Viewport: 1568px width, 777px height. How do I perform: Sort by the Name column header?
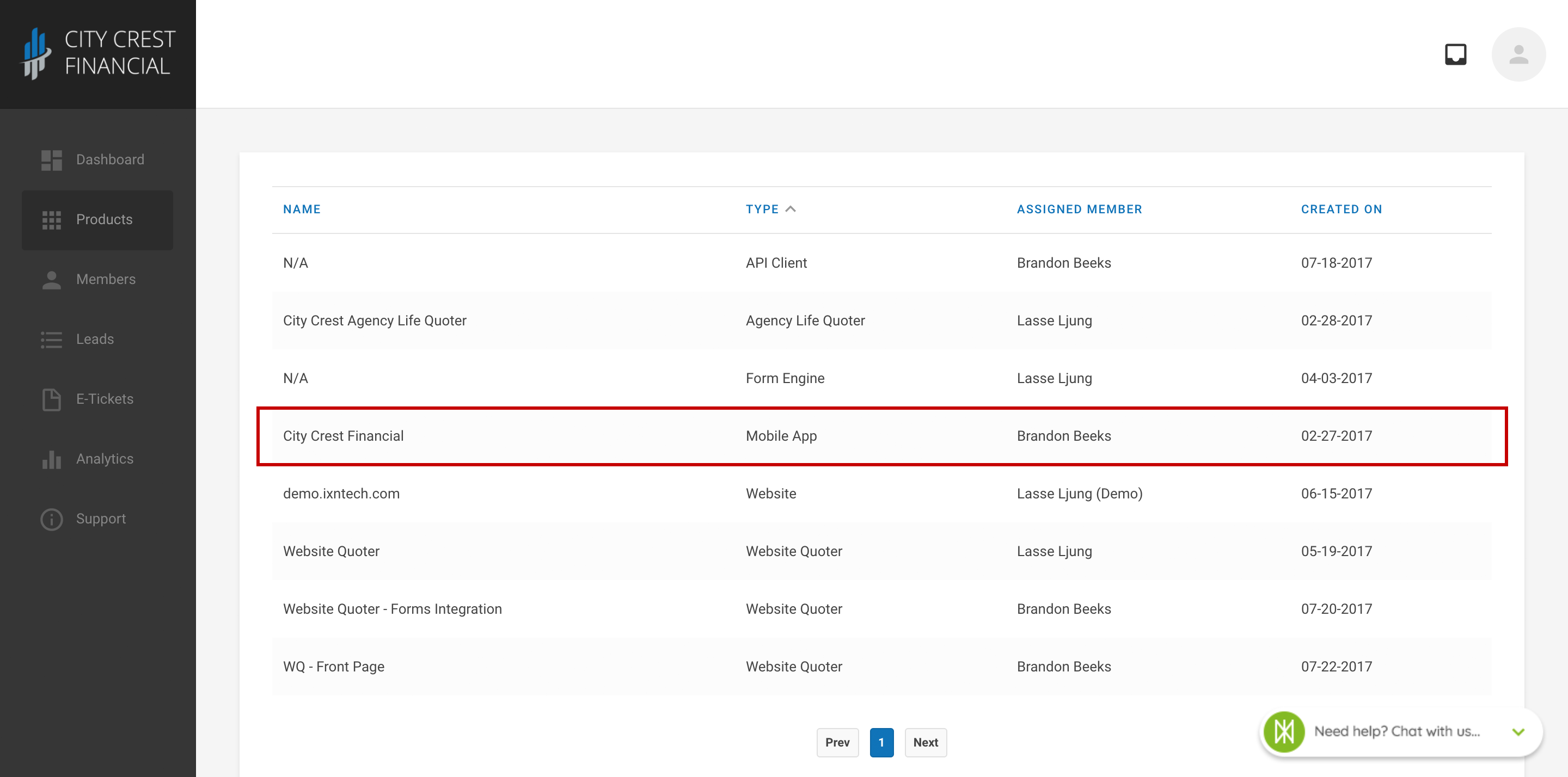[301, 209]
